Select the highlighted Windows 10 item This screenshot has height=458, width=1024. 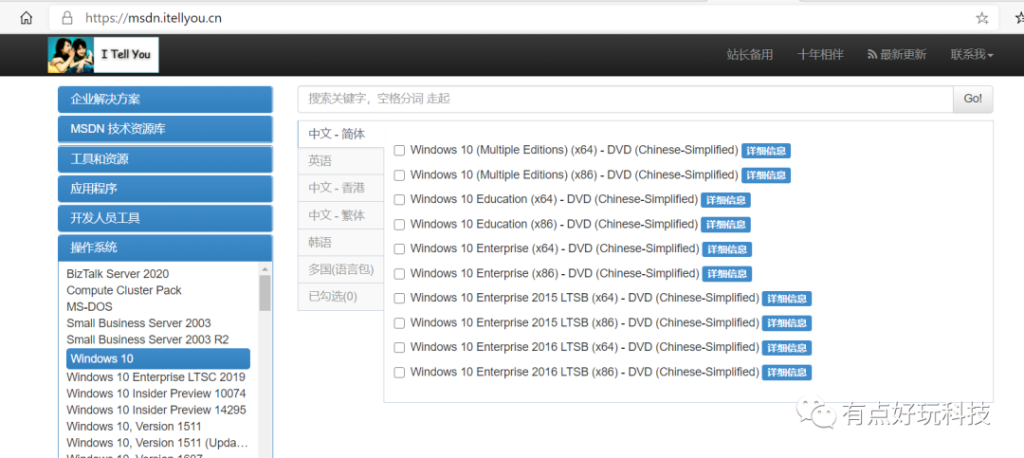[158, 359]
